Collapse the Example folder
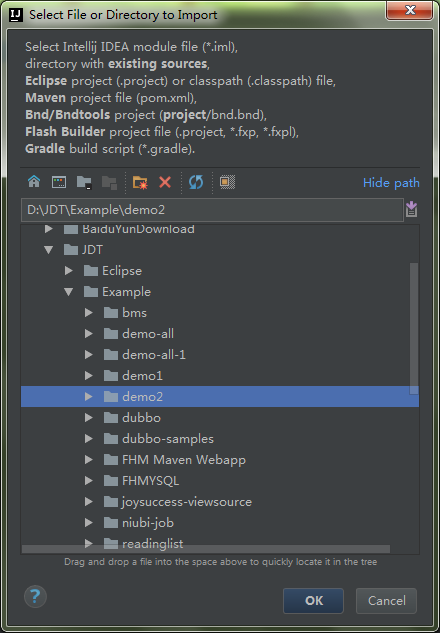The image size is (440, 633). point(69,292)
